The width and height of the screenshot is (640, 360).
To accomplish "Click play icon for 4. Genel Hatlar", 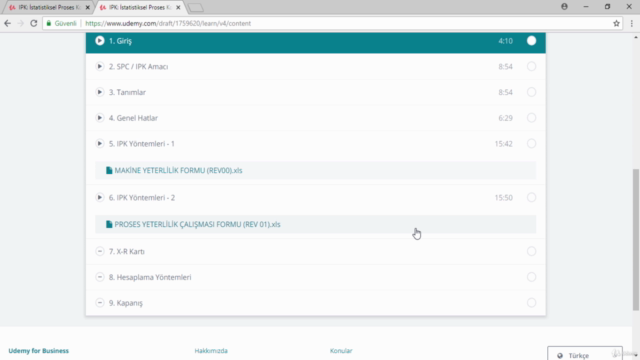I will 100,118.
